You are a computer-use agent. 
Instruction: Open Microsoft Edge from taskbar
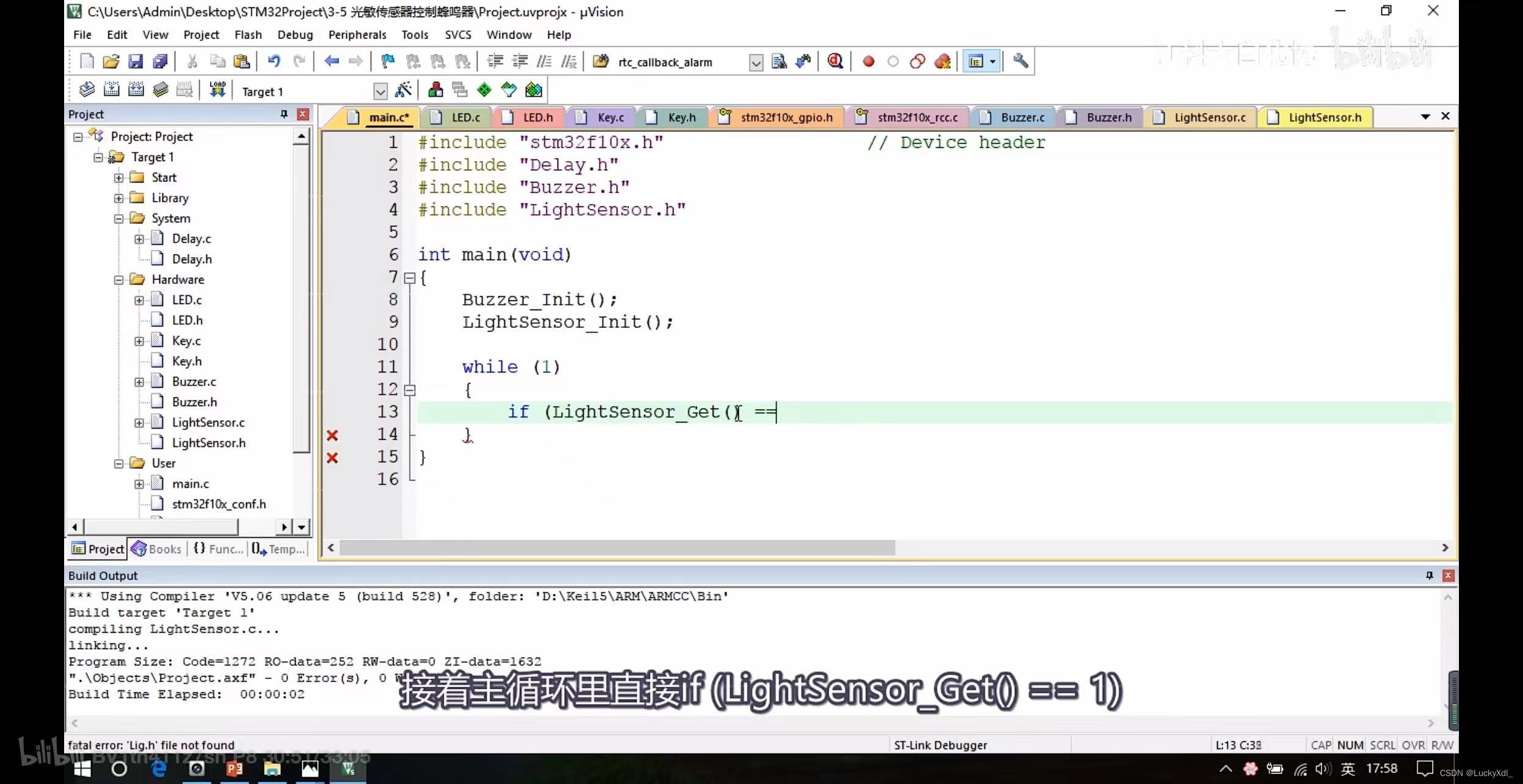[x=159, y=769]
